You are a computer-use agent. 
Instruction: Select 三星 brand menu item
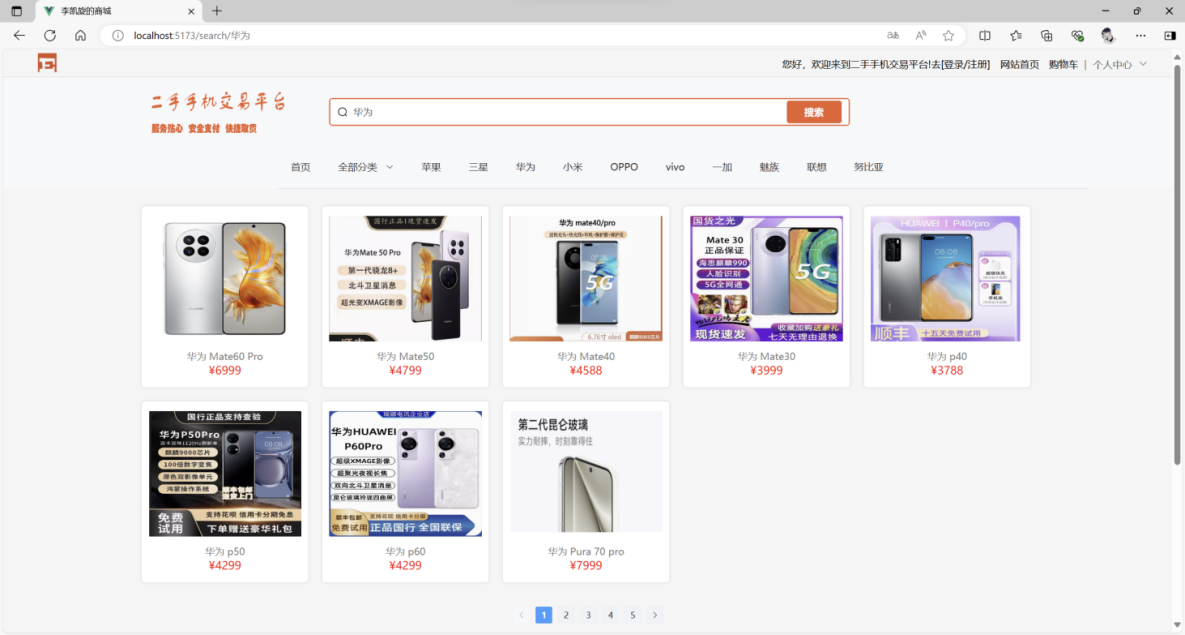(x=478, y=167)
